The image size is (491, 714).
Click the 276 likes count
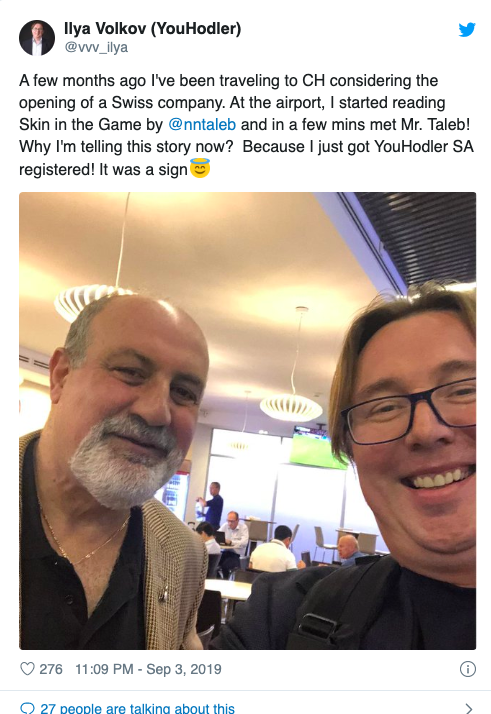click(x=51, y=669)
